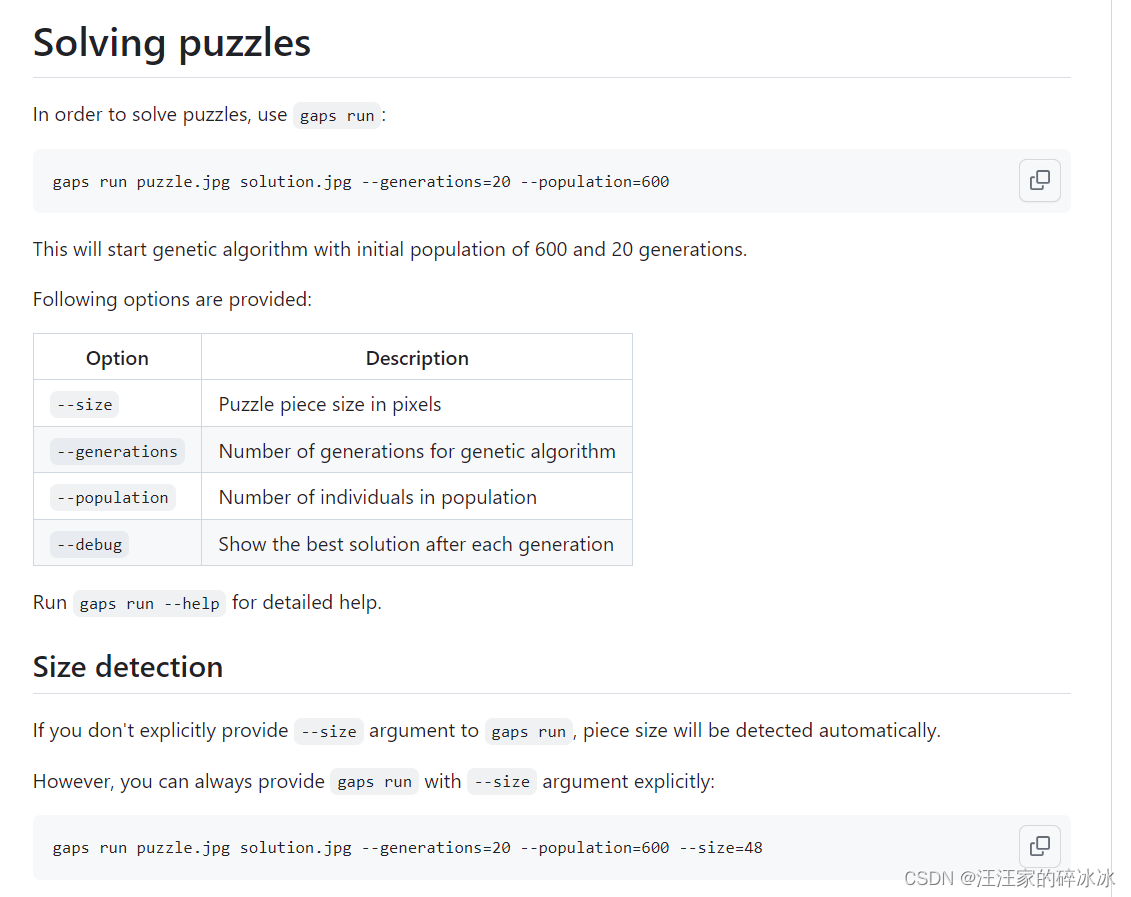Click the Solving puzzles heading
The image size is (1131, 897).
(172, 43)
